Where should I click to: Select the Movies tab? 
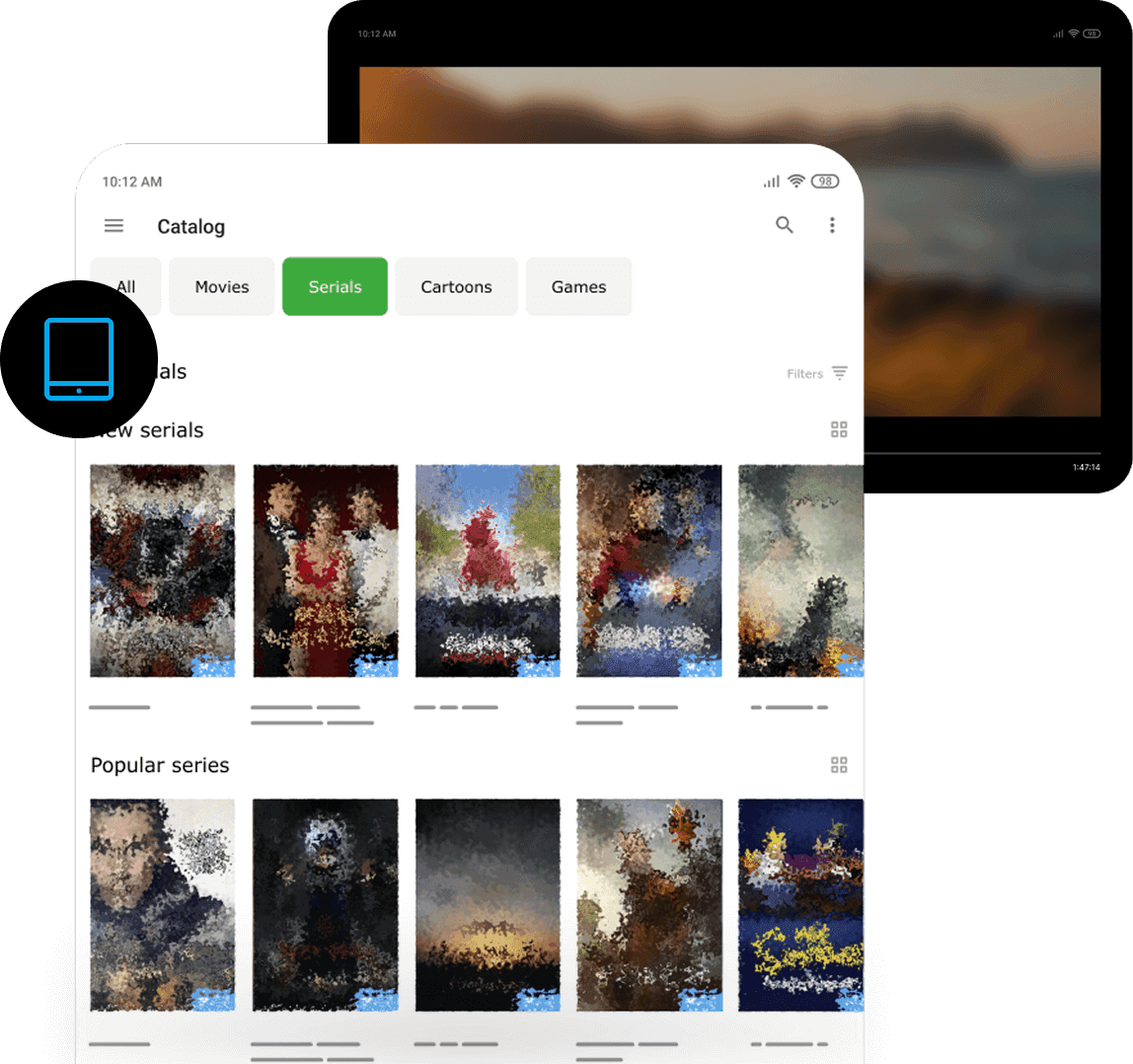point(222,286)
